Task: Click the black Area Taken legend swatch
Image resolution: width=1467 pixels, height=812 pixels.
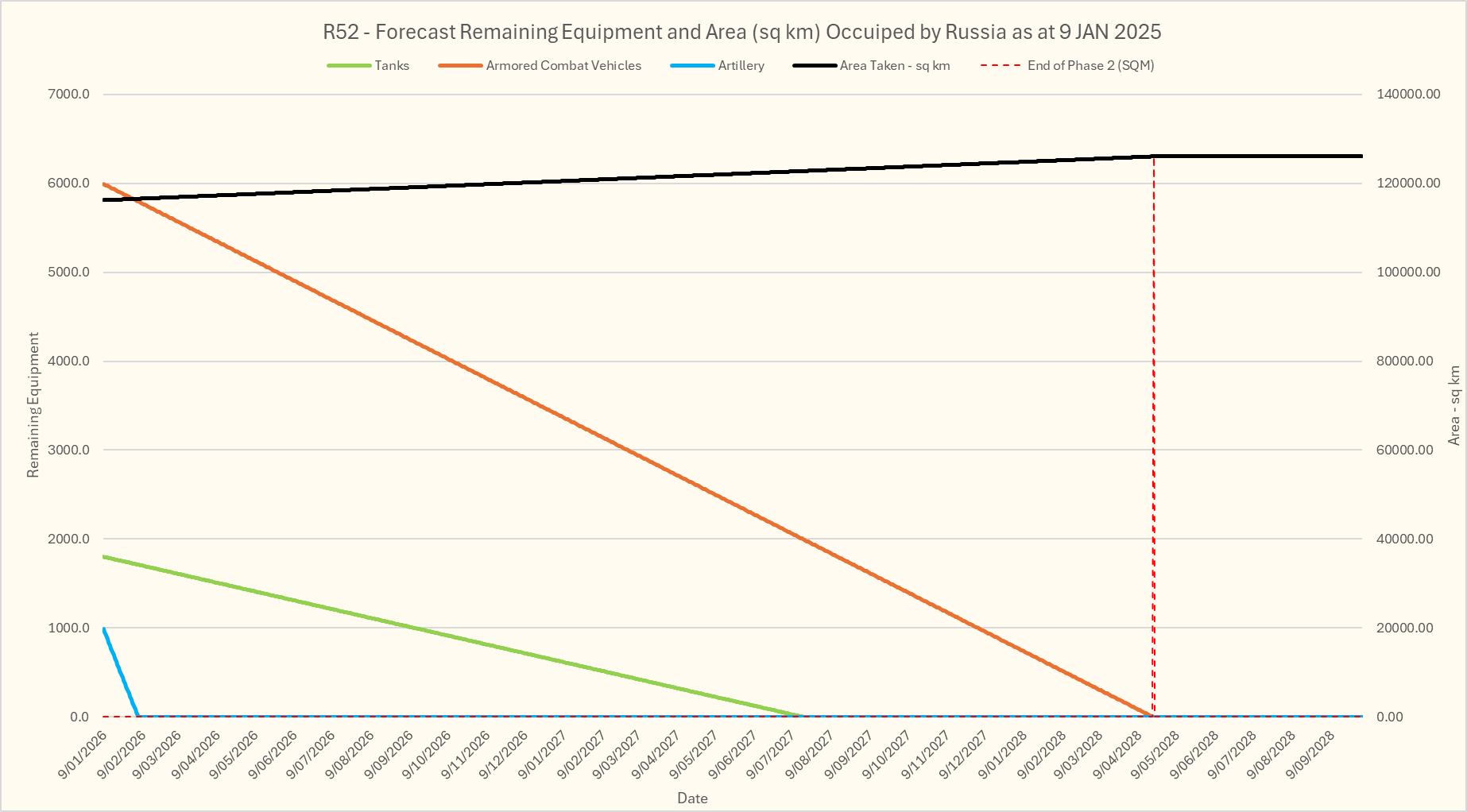Action: pyautogui.click(x=815, y=66)
